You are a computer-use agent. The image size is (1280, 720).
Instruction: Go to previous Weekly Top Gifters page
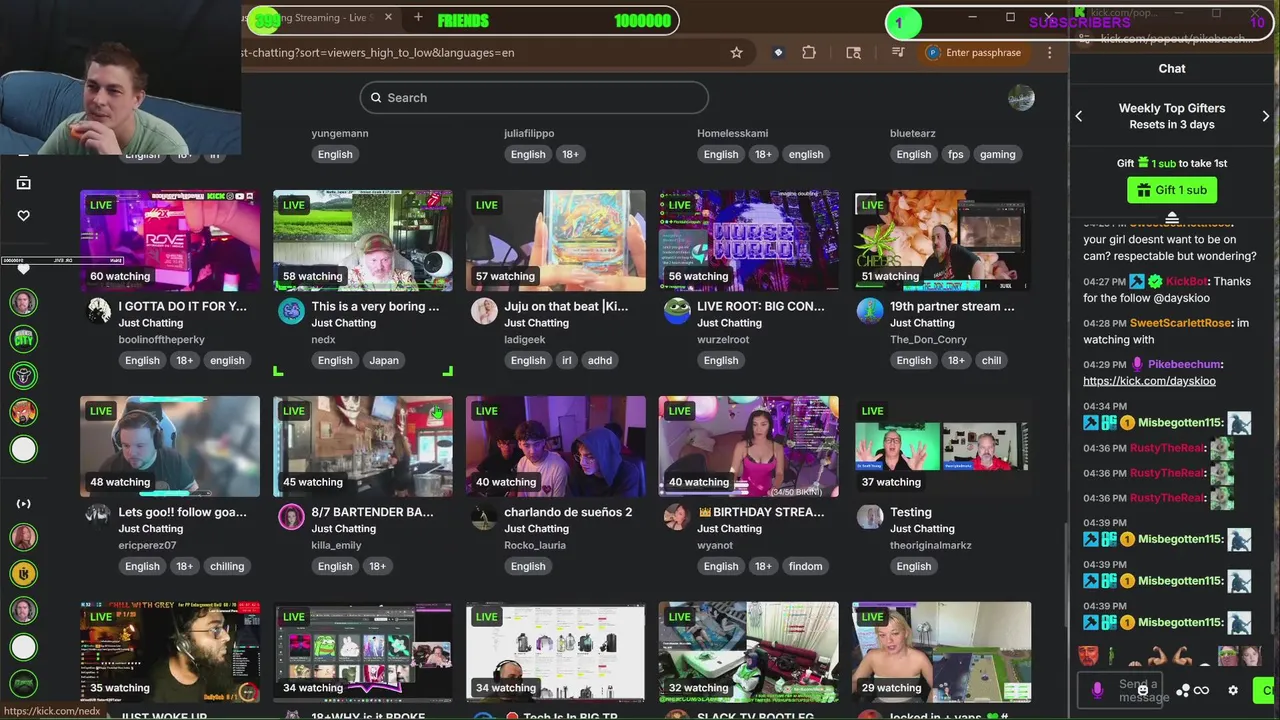pyautogui.click(x=1079, y=116)
